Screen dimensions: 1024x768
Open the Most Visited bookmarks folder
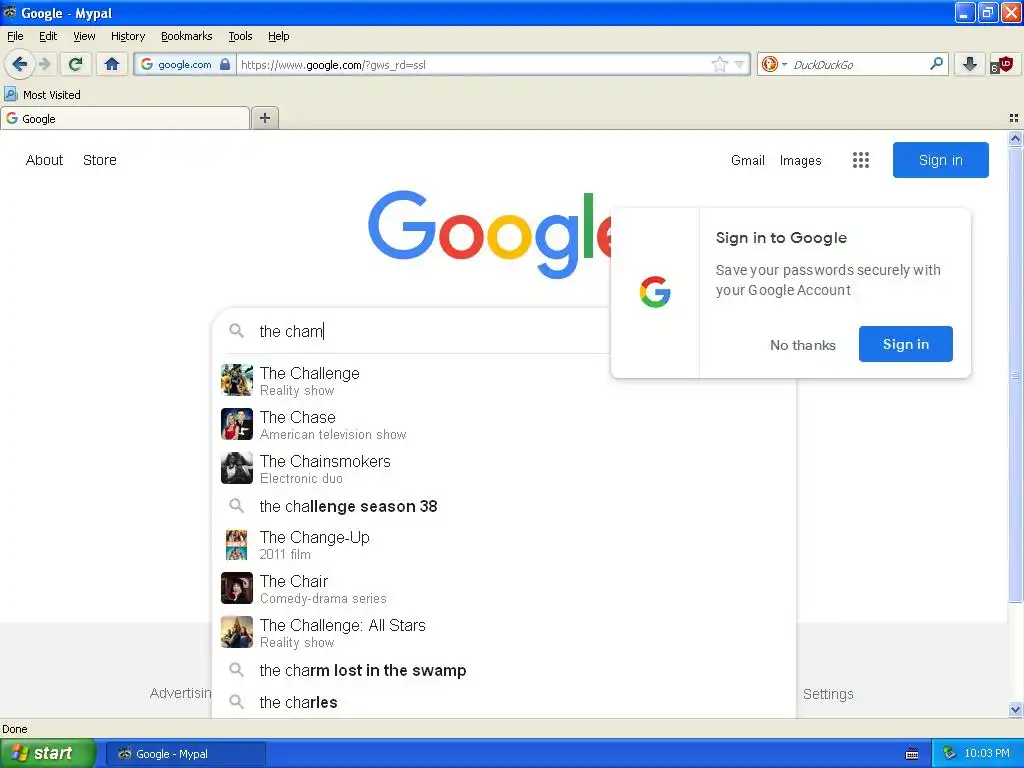point(42,95)
